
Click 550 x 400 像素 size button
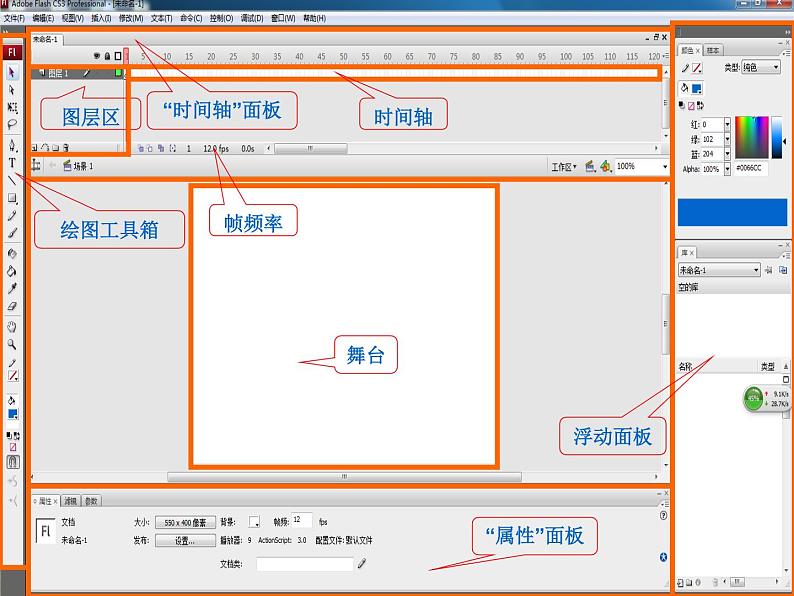[x=185, y=523]
